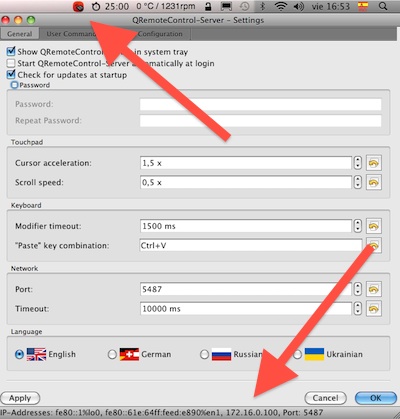Screen dimensions: 400x419
Task: Click the Modifier timeout 1500 ms field
Action: 246,226
